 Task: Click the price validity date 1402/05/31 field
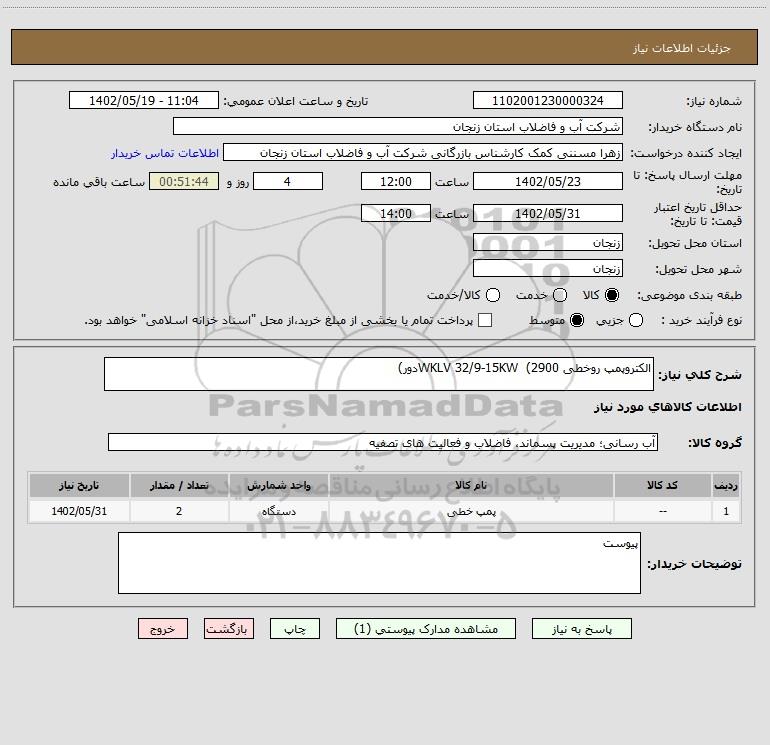click(548, 214)
